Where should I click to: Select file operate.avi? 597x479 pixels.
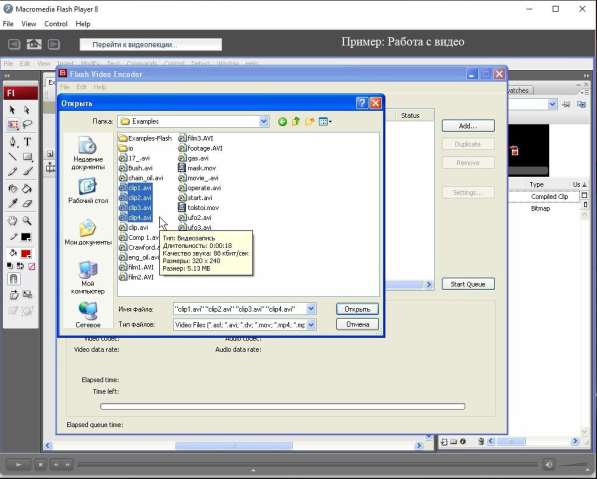[200, 188]
